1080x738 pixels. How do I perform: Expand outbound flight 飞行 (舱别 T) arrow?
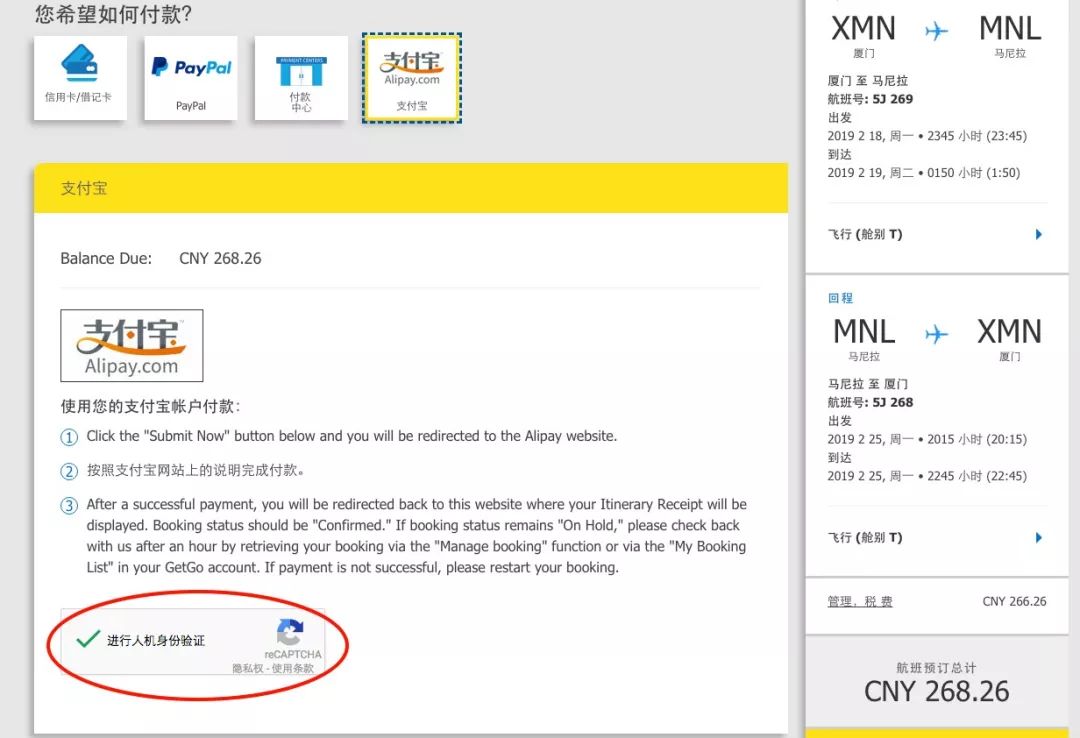click(x=1038, y=235)
